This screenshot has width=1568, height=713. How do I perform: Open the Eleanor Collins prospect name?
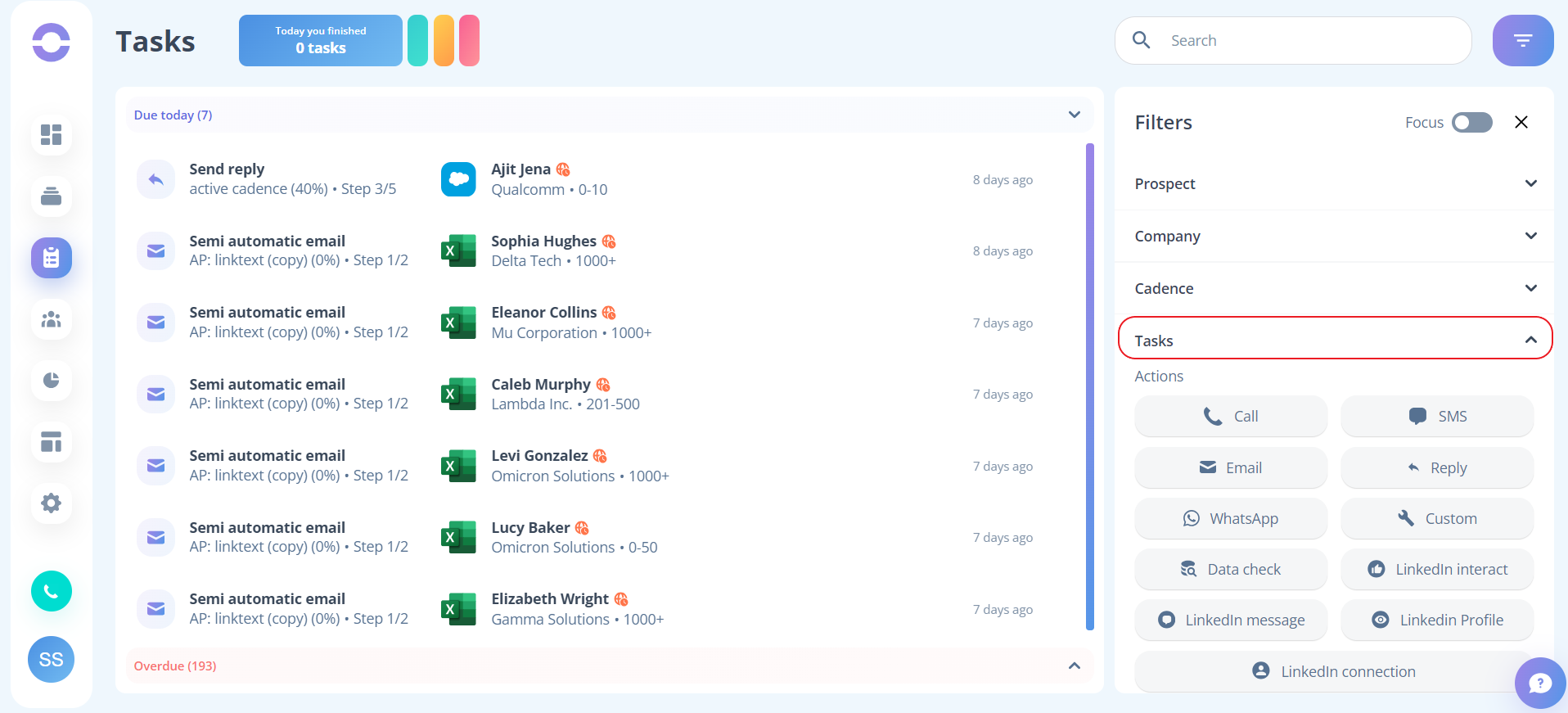point(543,313)
